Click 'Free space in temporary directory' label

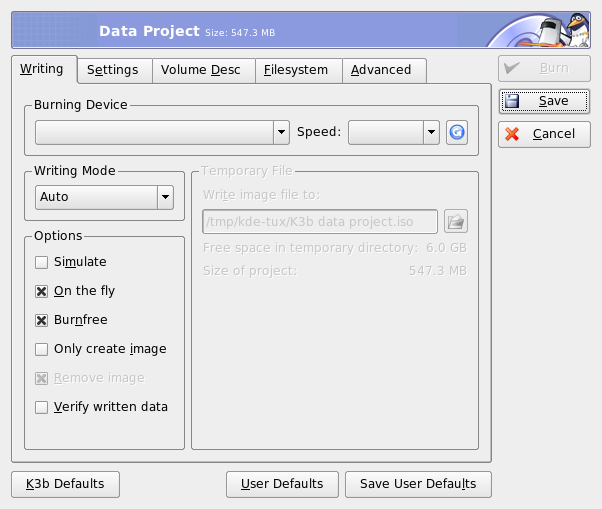click(x=310, y=248)
